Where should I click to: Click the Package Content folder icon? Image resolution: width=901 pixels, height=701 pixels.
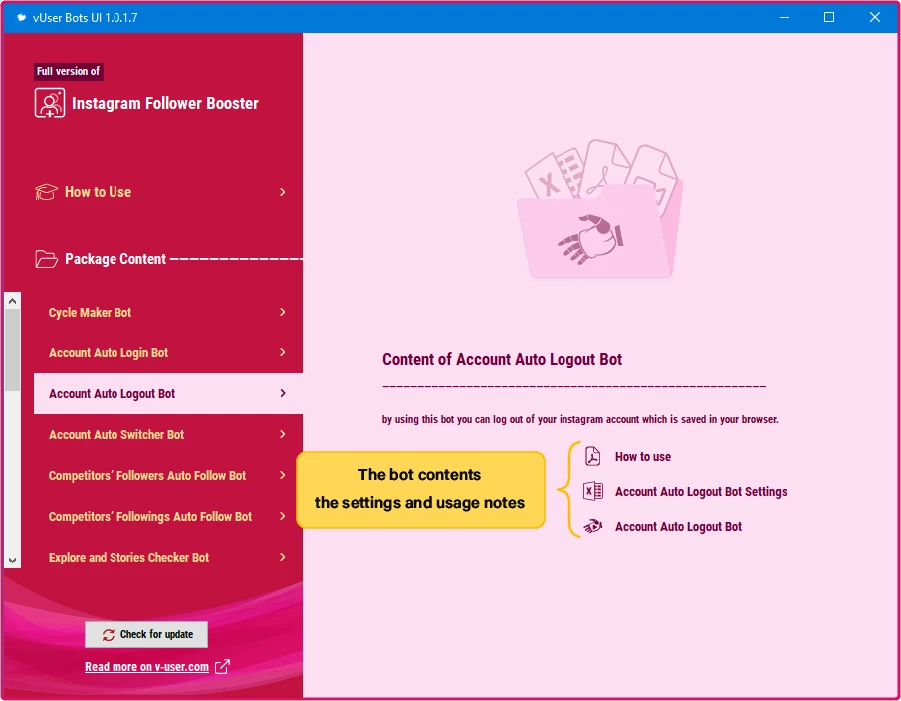click(47, 259)
